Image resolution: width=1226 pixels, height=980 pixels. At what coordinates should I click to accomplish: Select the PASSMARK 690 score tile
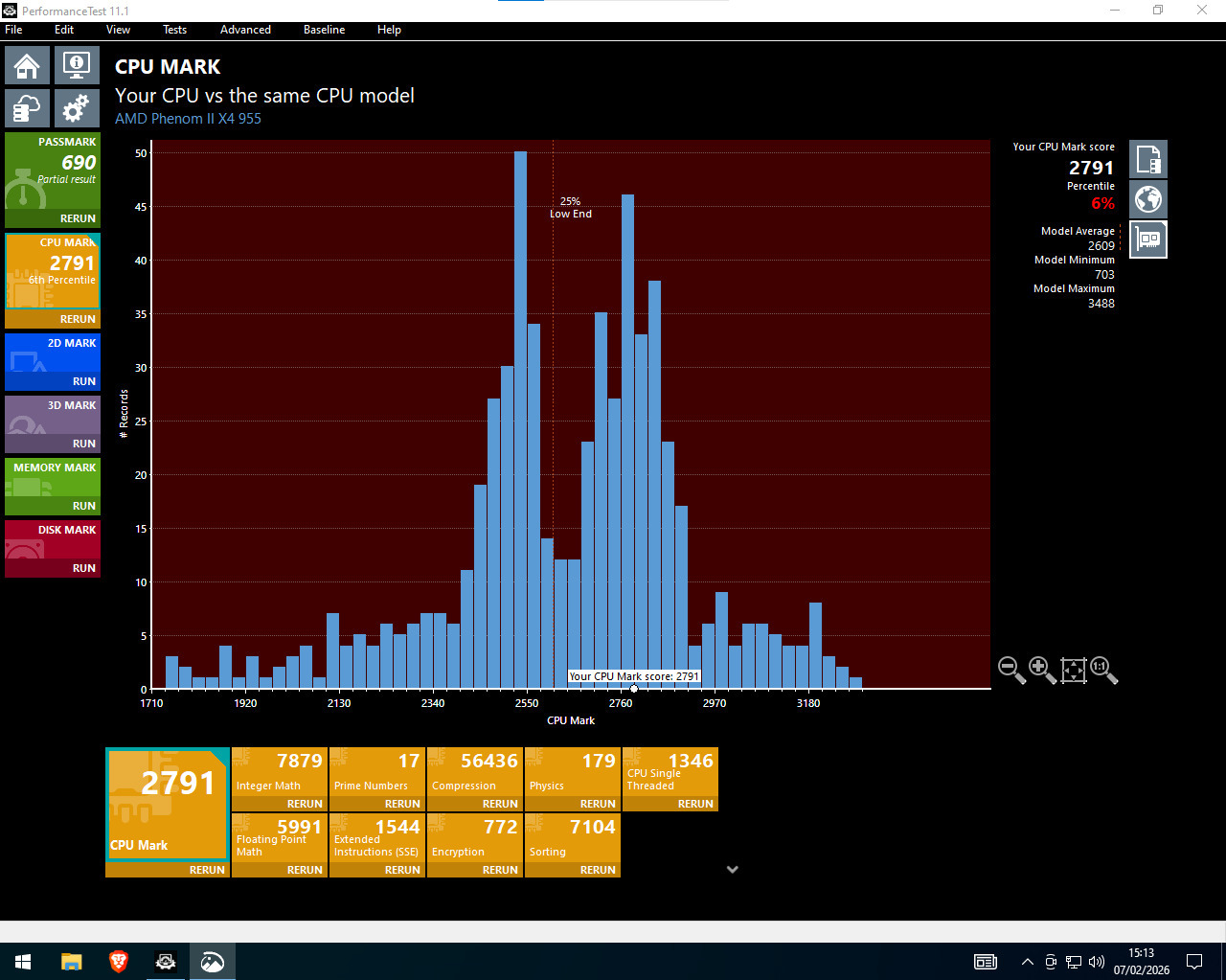[53, 171]
